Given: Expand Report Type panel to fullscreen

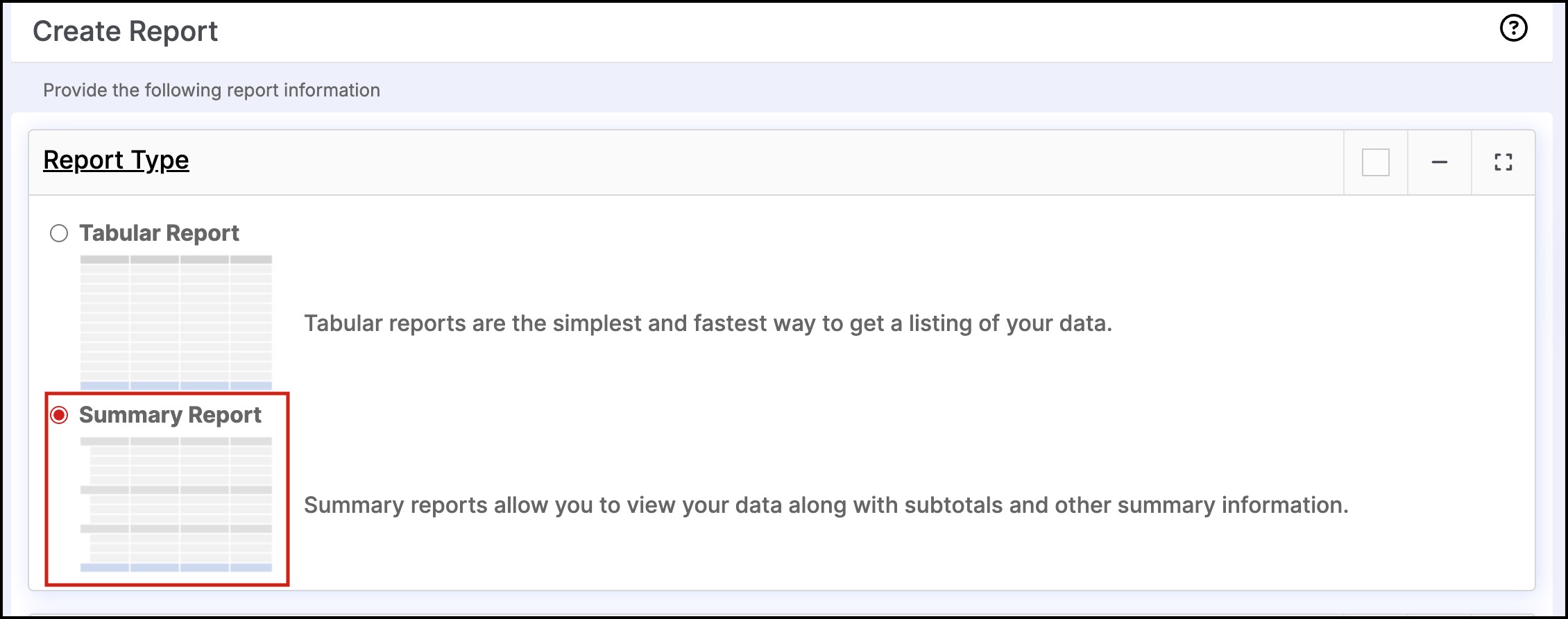Looking at the screenshot, I should [x=1503, y=162].
